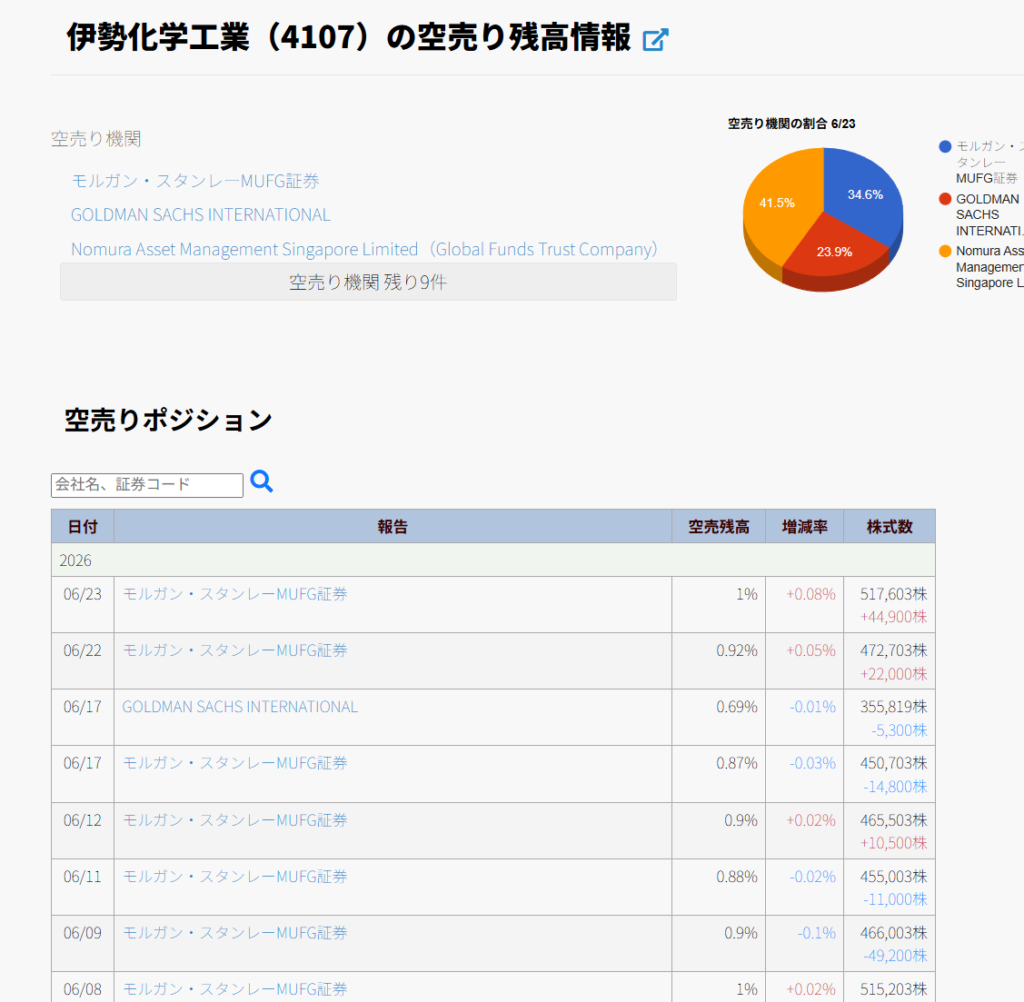Screen dimensions: 1024x1002
Task: Click the 増減率 column header
Action: (x=805, y=526)
